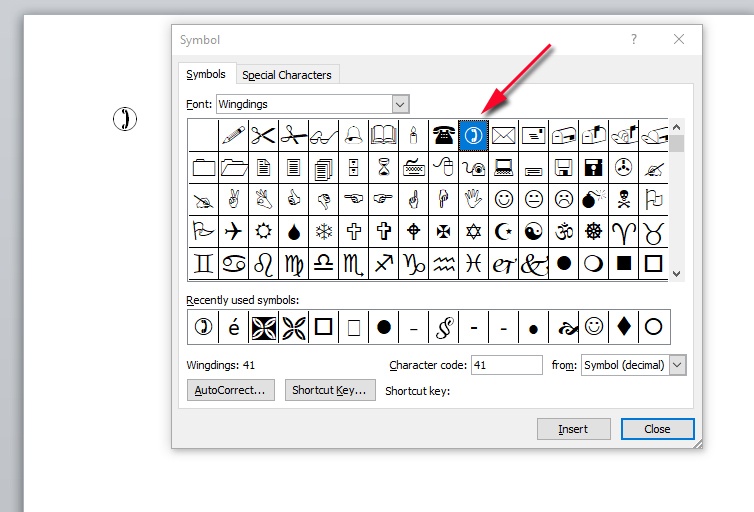Select the raised open hand symbol
This screenshot has height=512, width=754.
click(x=474, y=200)
